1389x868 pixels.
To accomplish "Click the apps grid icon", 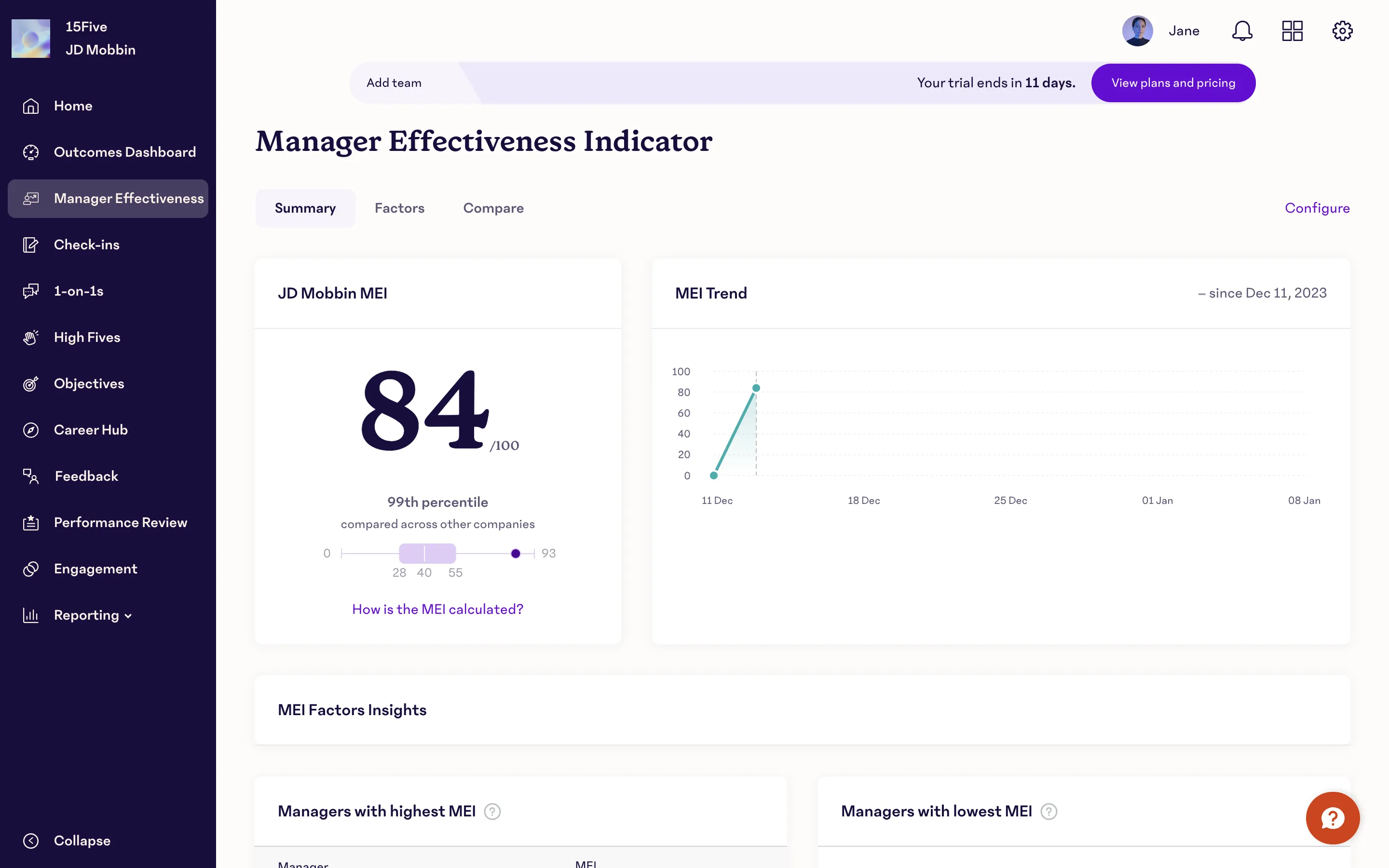I will coord(1292,31).
